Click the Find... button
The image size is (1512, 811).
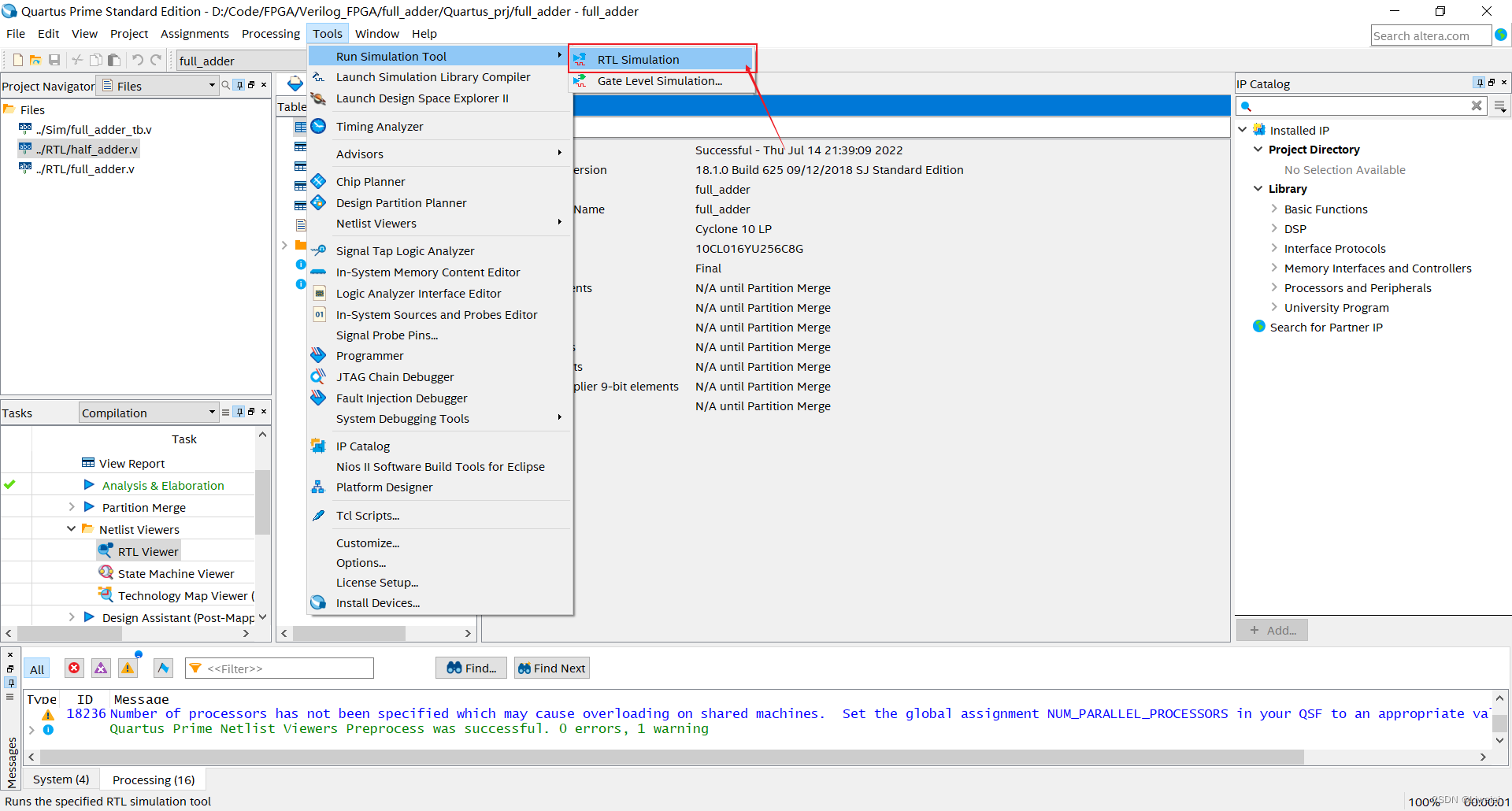click(472, 668)
